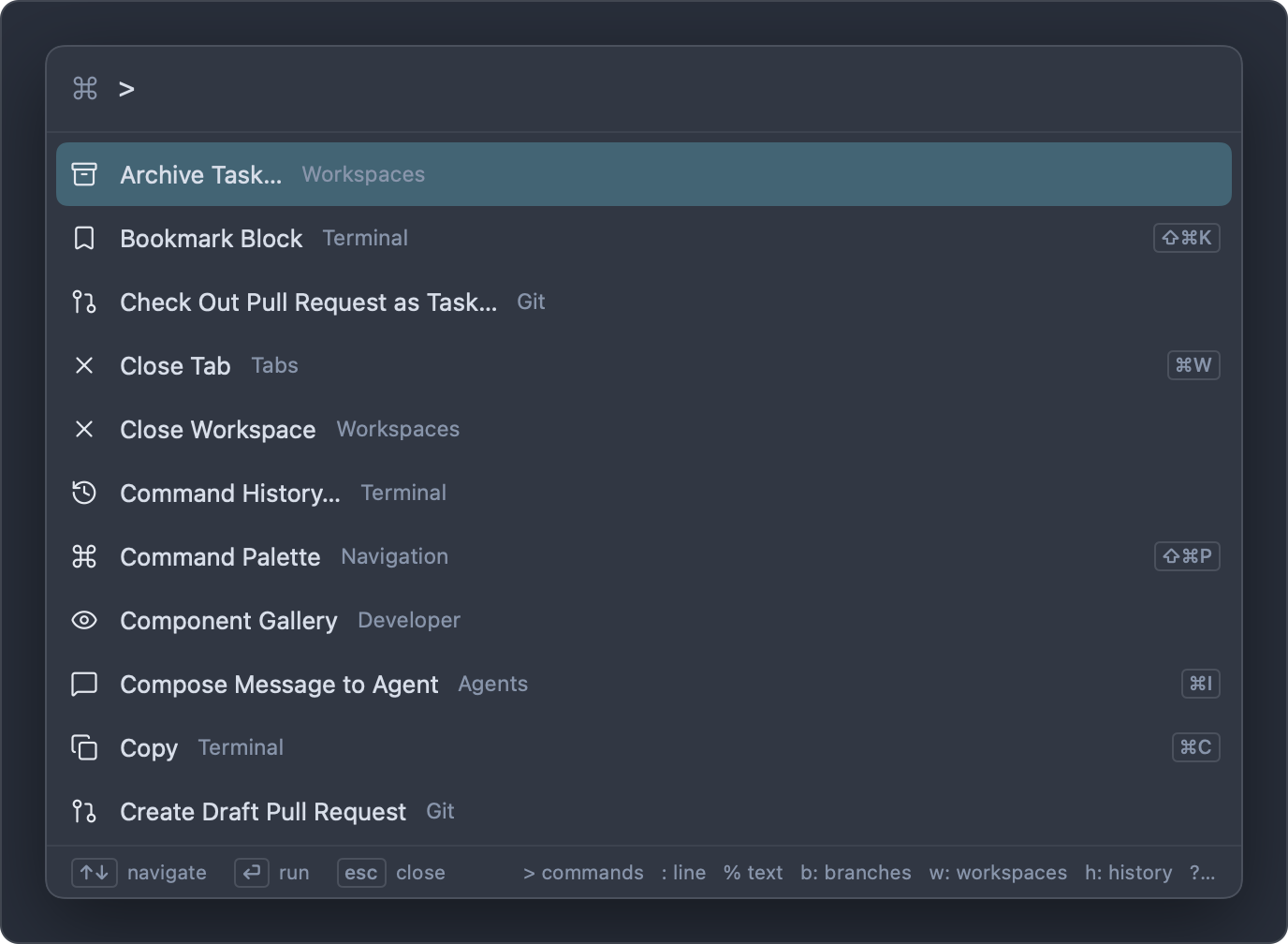Click the command-C shortcut badge
This screenshot has width=1288, height=944.
1196,747
